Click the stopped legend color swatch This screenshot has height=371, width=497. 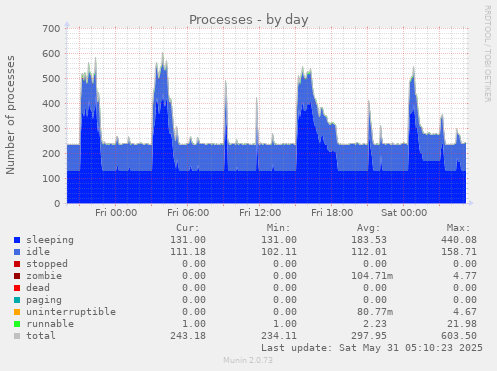17,264
